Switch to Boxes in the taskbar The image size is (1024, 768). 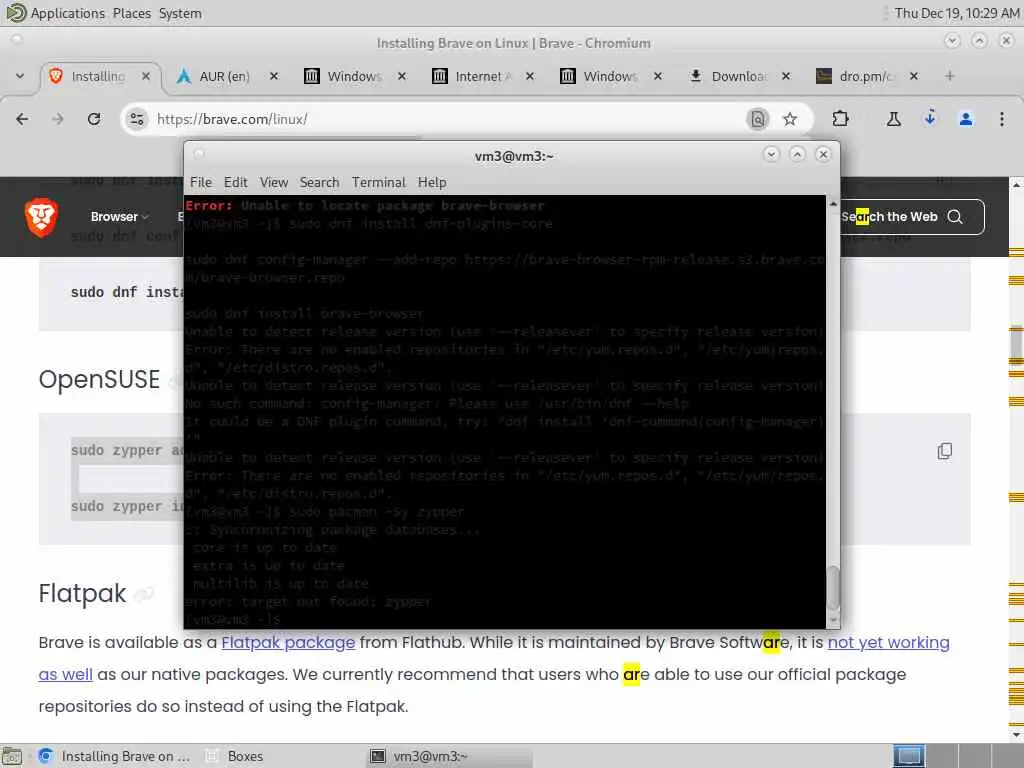(x=235, y=756)
